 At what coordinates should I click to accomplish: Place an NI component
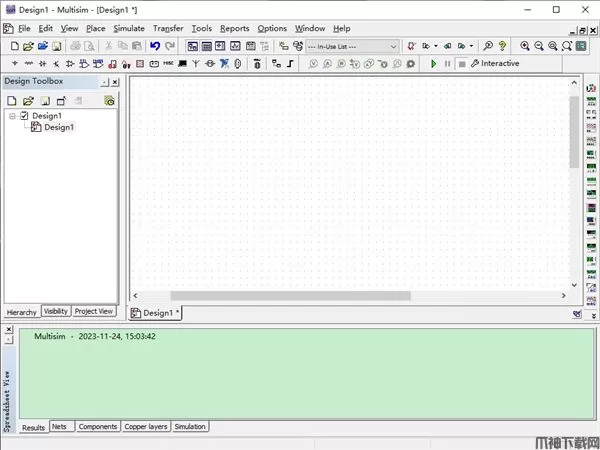[224, 64]
